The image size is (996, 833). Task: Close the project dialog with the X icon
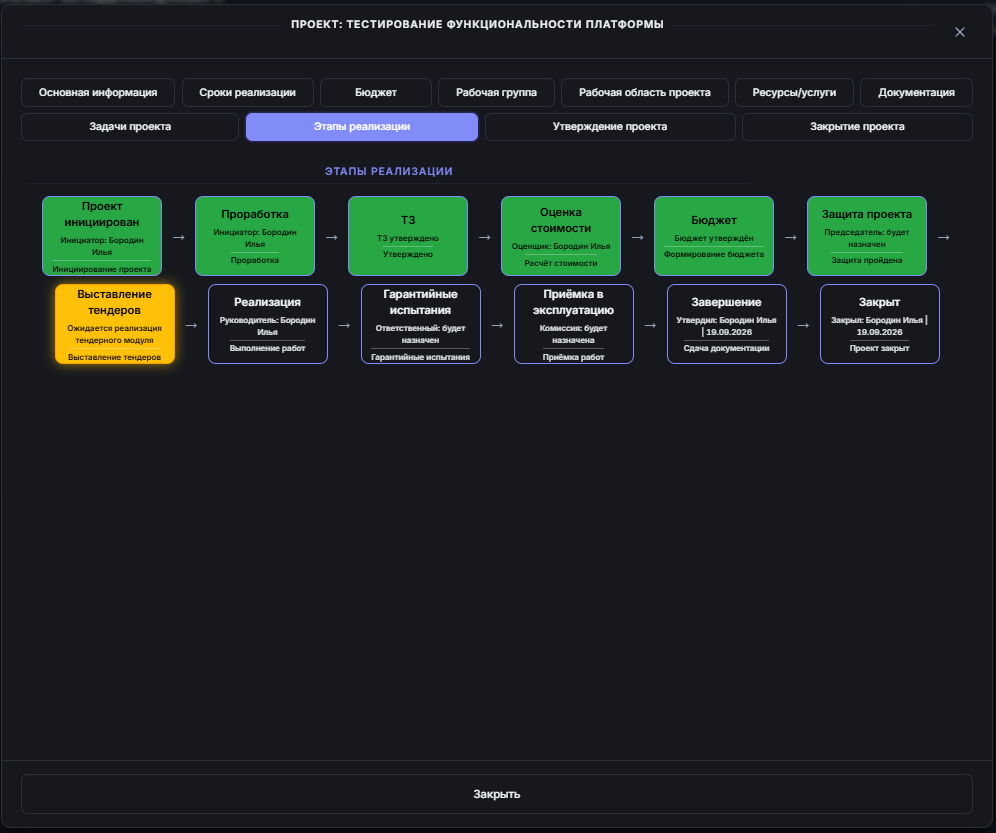pyautogui.click(x=959, y=32)
